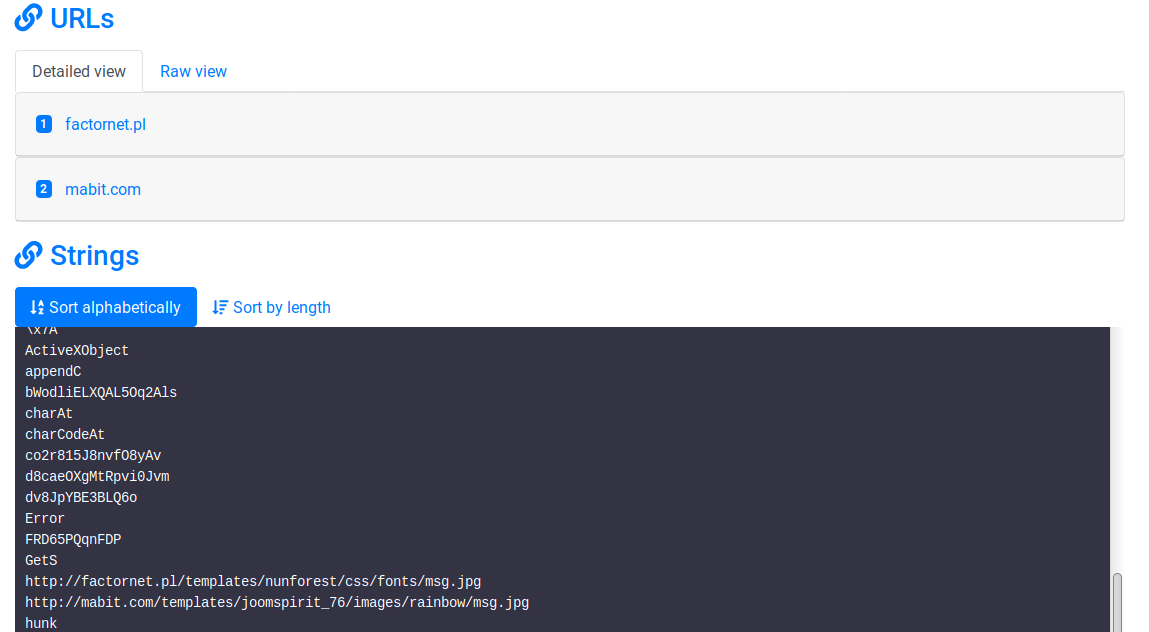
Task: Select the FRD65PQqnFDP string
Action: pyautogui.click(x=73, y=540)
